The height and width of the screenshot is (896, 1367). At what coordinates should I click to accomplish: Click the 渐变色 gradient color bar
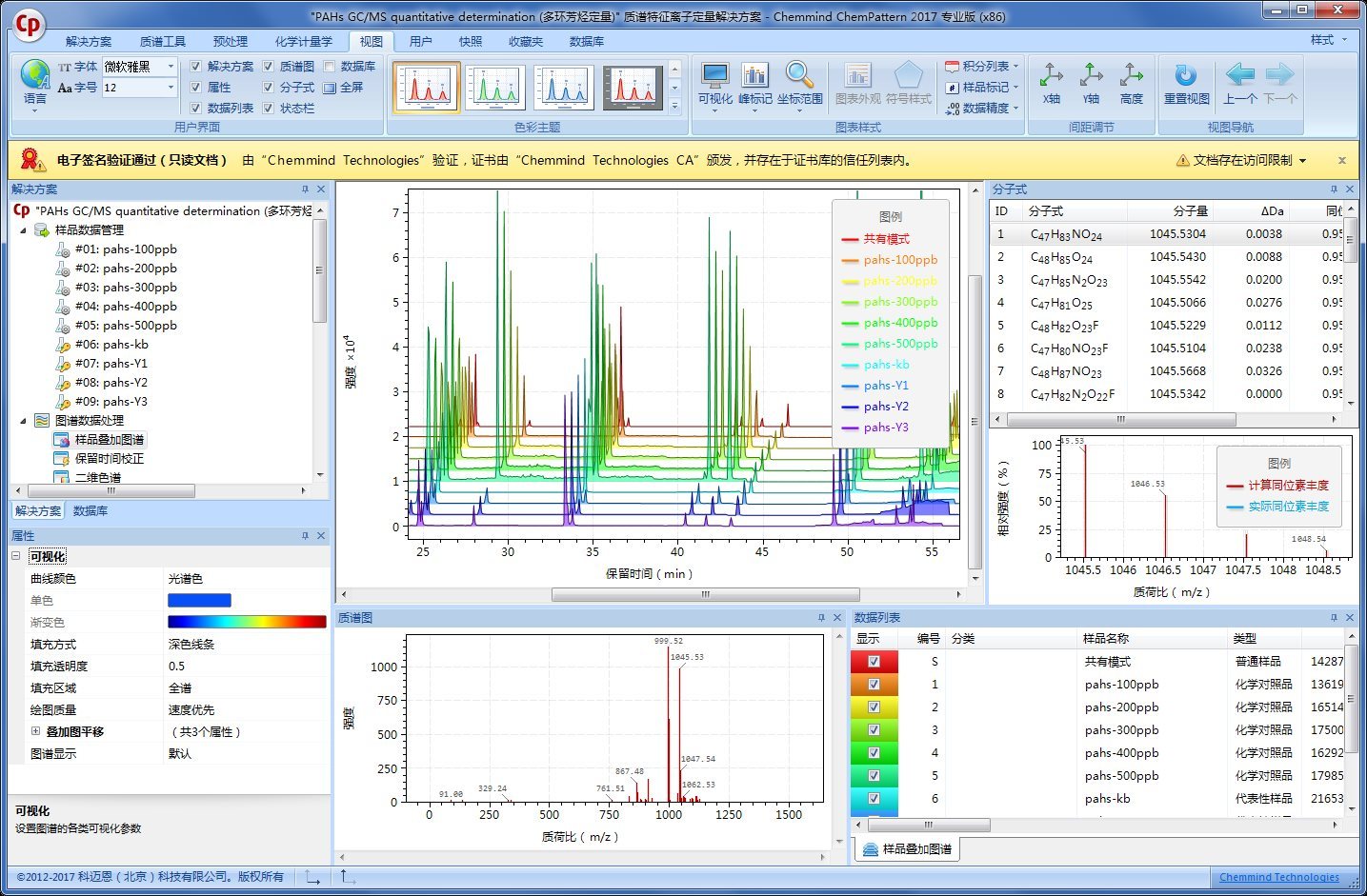[247, 623]
